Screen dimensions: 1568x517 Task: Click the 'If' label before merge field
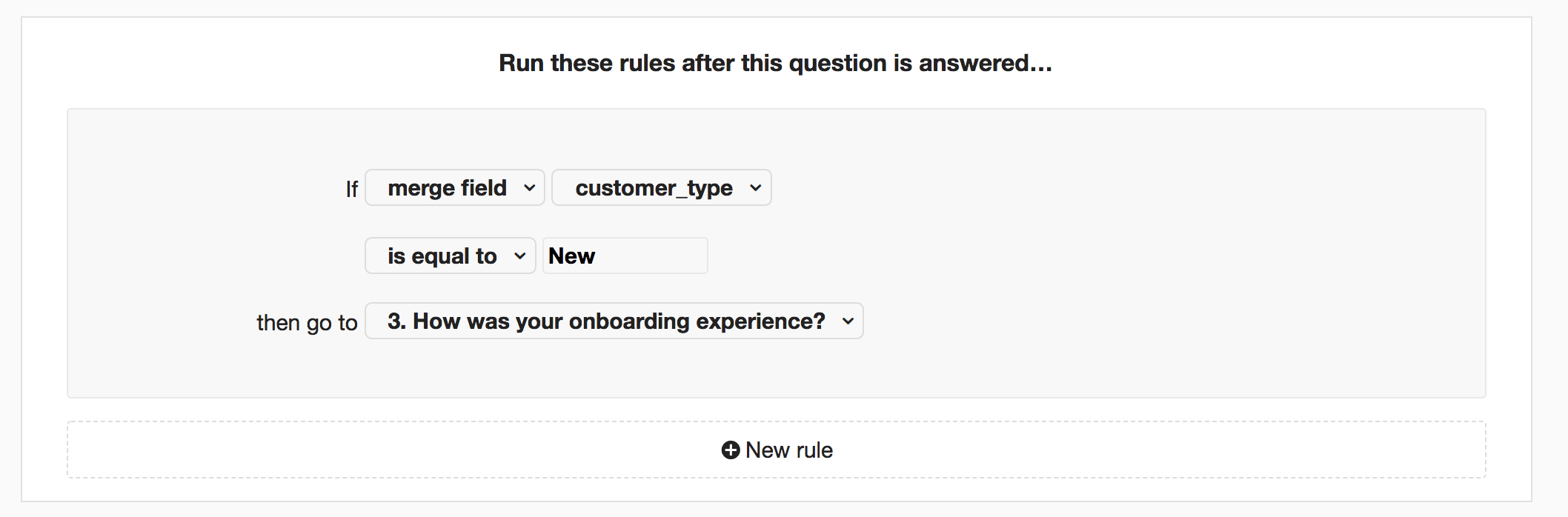pos(352,190)
